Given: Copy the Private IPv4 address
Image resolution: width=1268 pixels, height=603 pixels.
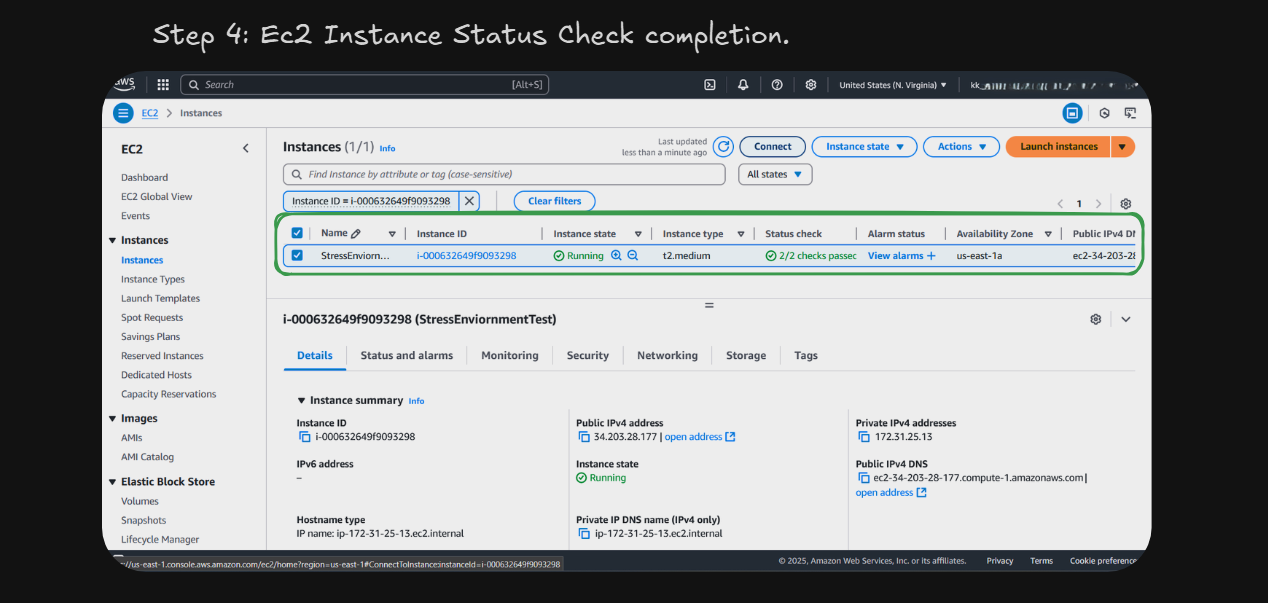Looking at the screenshot, I should [864, 437].
